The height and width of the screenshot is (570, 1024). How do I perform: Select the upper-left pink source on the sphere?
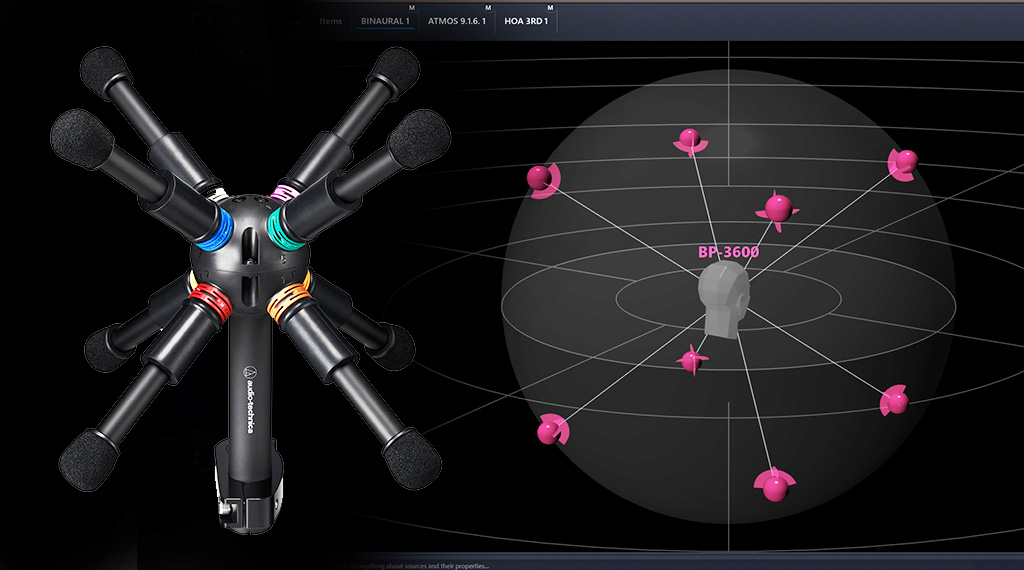[x=542, y=178]
